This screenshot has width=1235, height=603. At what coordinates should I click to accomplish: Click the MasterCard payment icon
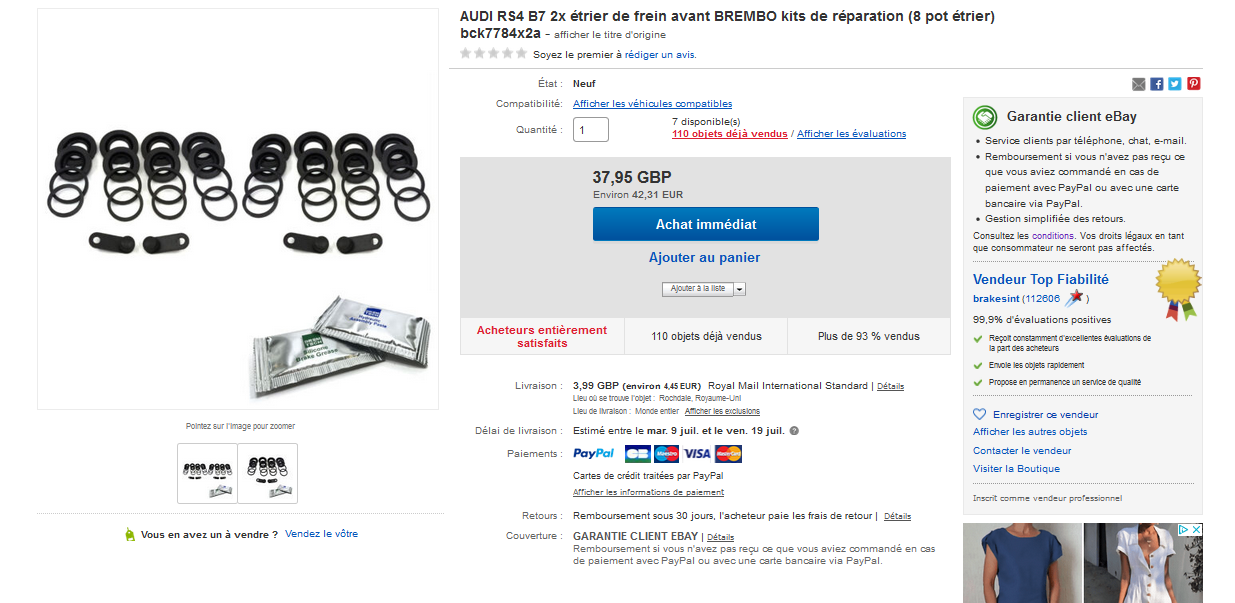pos(728,453)
